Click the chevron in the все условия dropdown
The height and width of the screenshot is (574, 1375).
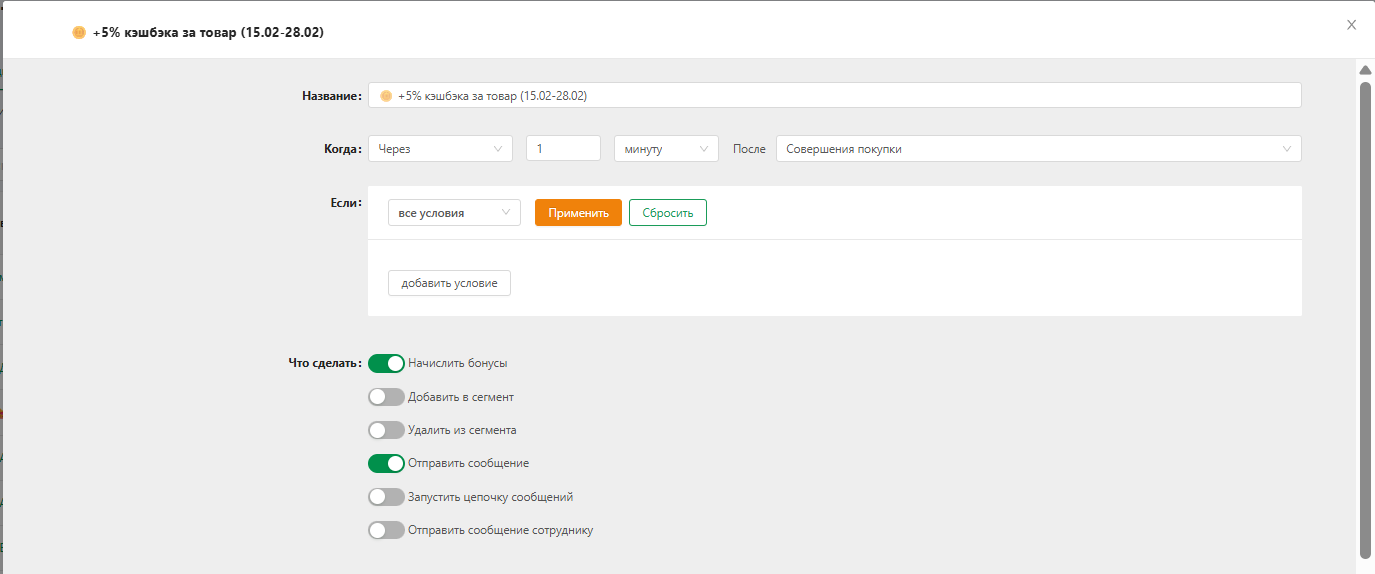pyautogui.click(x=506, y=213)
